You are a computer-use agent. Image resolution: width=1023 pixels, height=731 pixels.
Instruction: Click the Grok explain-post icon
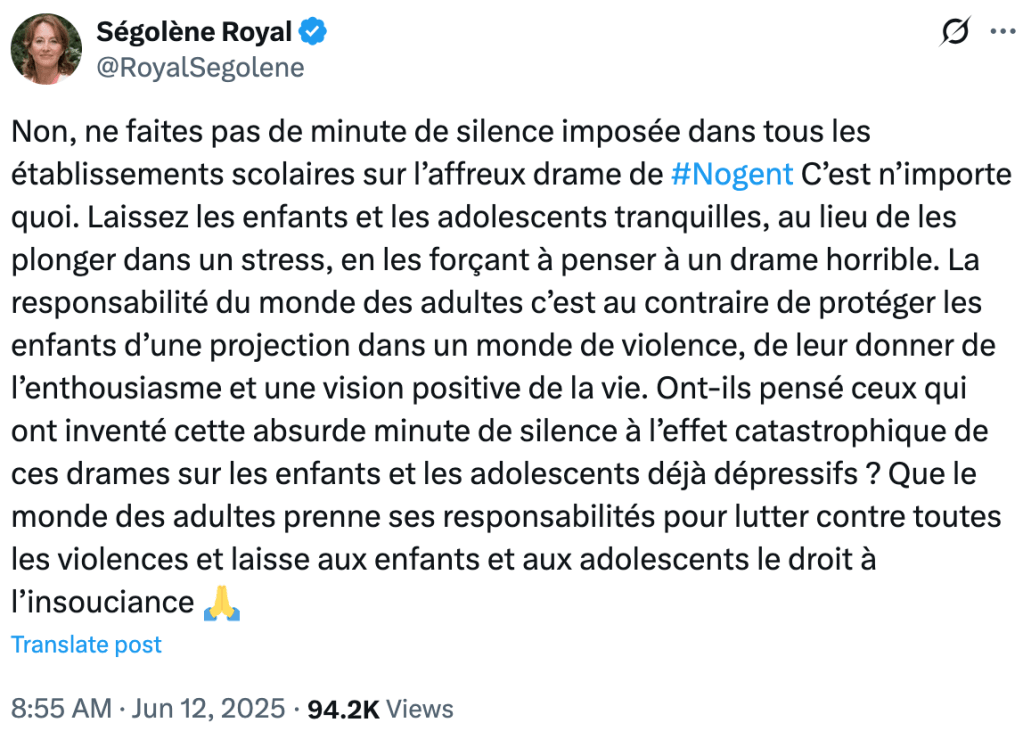[955, 33]
